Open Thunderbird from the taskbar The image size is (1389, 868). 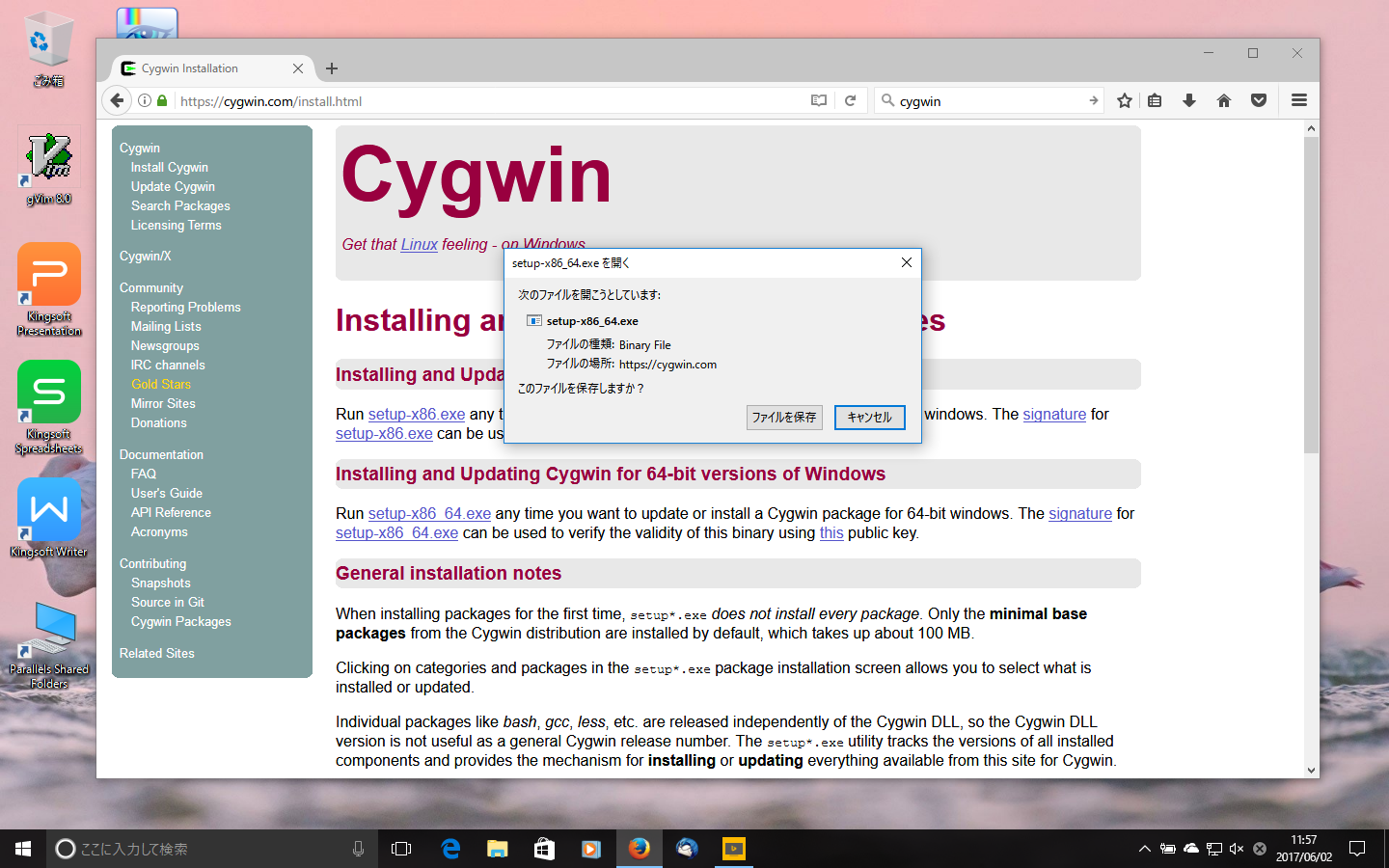(687, 849)
